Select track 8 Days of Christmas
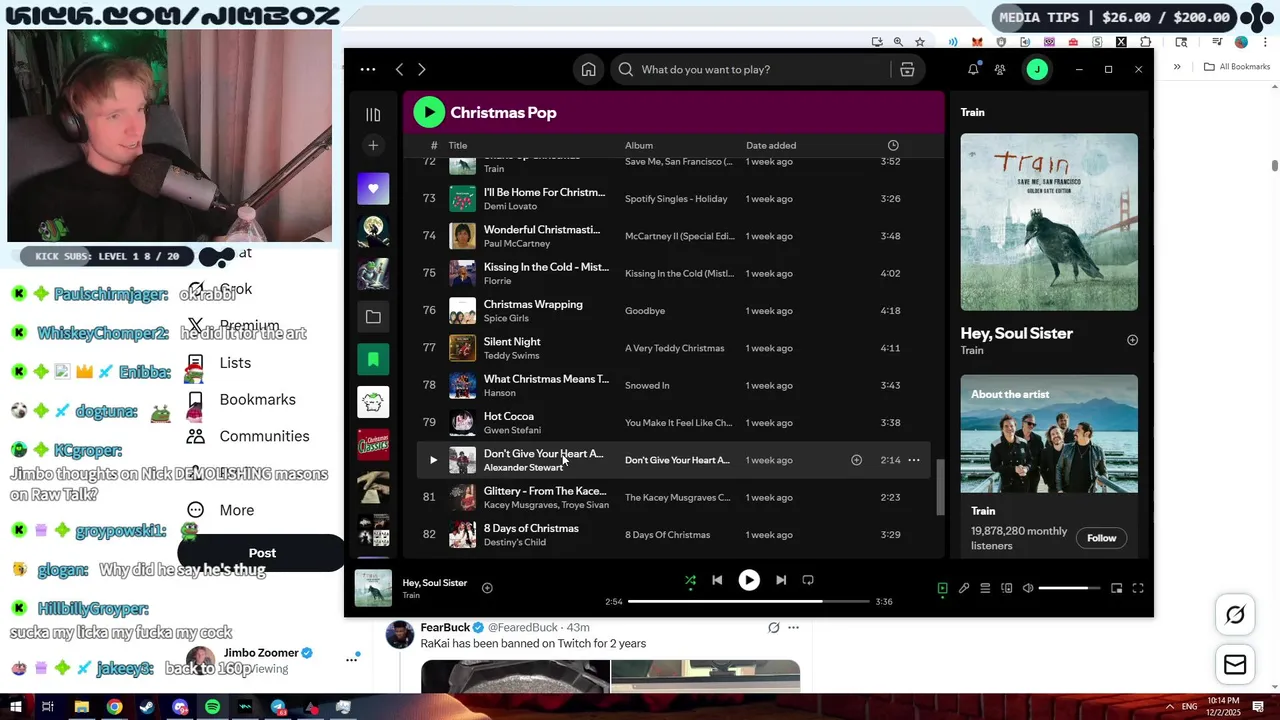 click(x=673, y=535)
